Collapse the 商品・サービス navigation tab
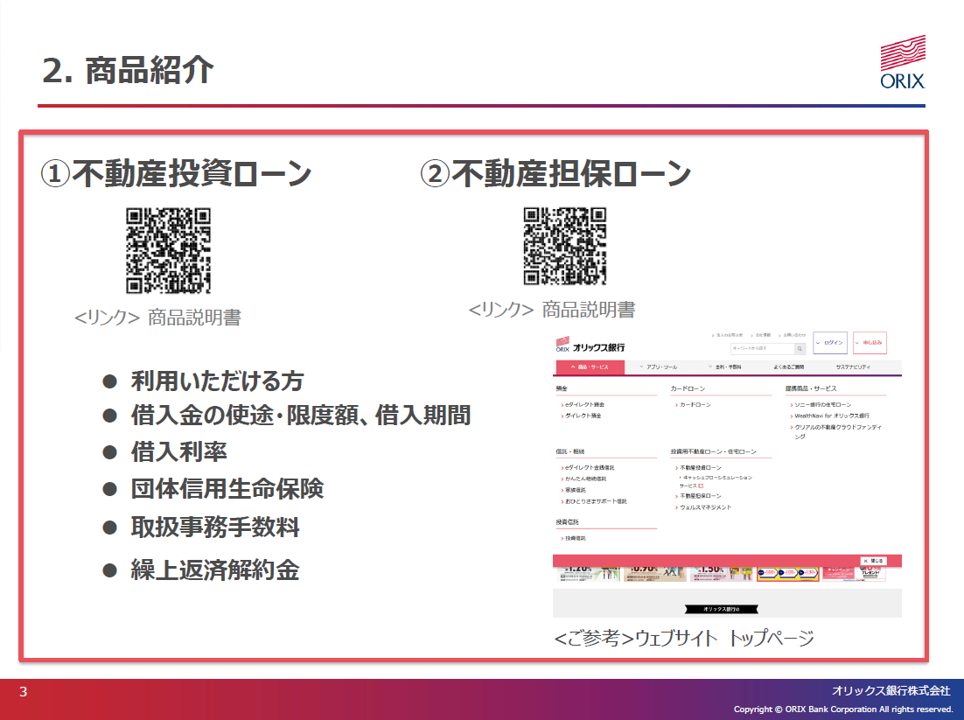The image size is (964, 720). pyautogui.click(x=590, y=367)
